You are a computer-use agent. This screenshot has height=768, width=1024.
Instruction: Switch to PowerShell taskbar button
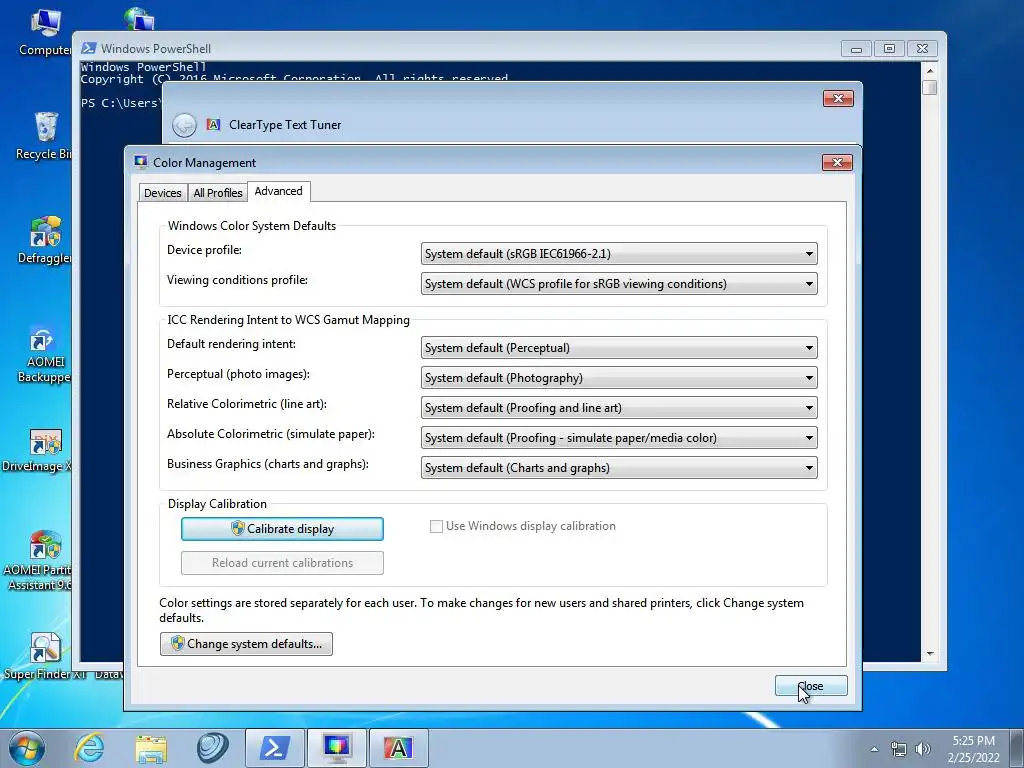(274, 748)
